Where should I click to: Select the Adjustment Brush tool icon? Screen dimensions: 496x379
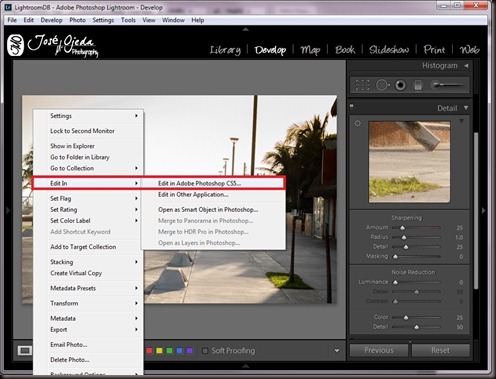pyautogui.click(x=447, y=85)
